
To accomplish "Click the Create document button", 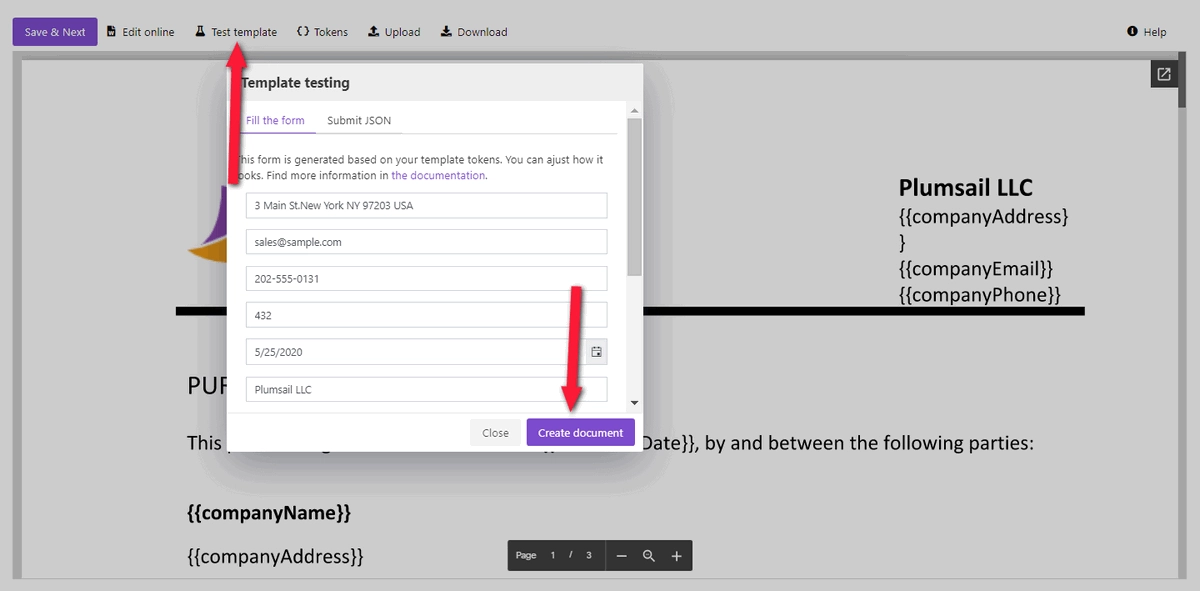I will [x=580, y=433].
